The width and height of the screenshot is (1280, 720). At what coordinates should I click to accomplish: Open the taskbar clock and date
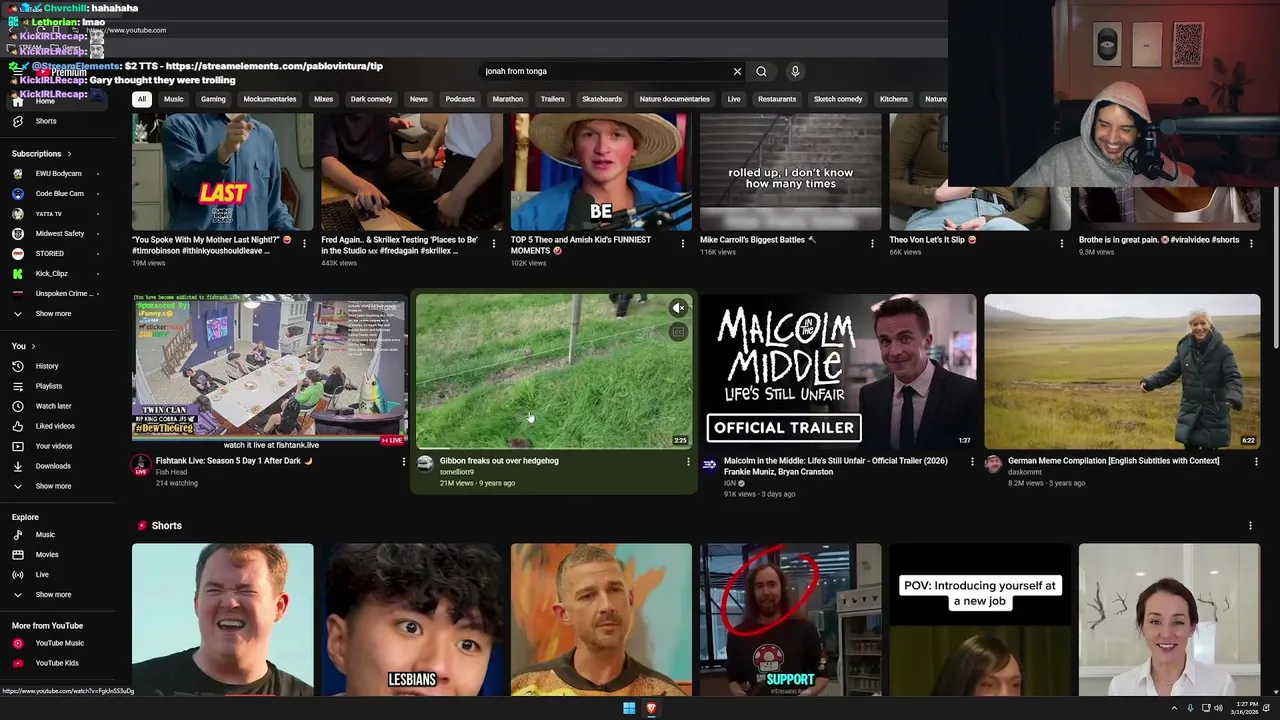tap(1245, 708)
